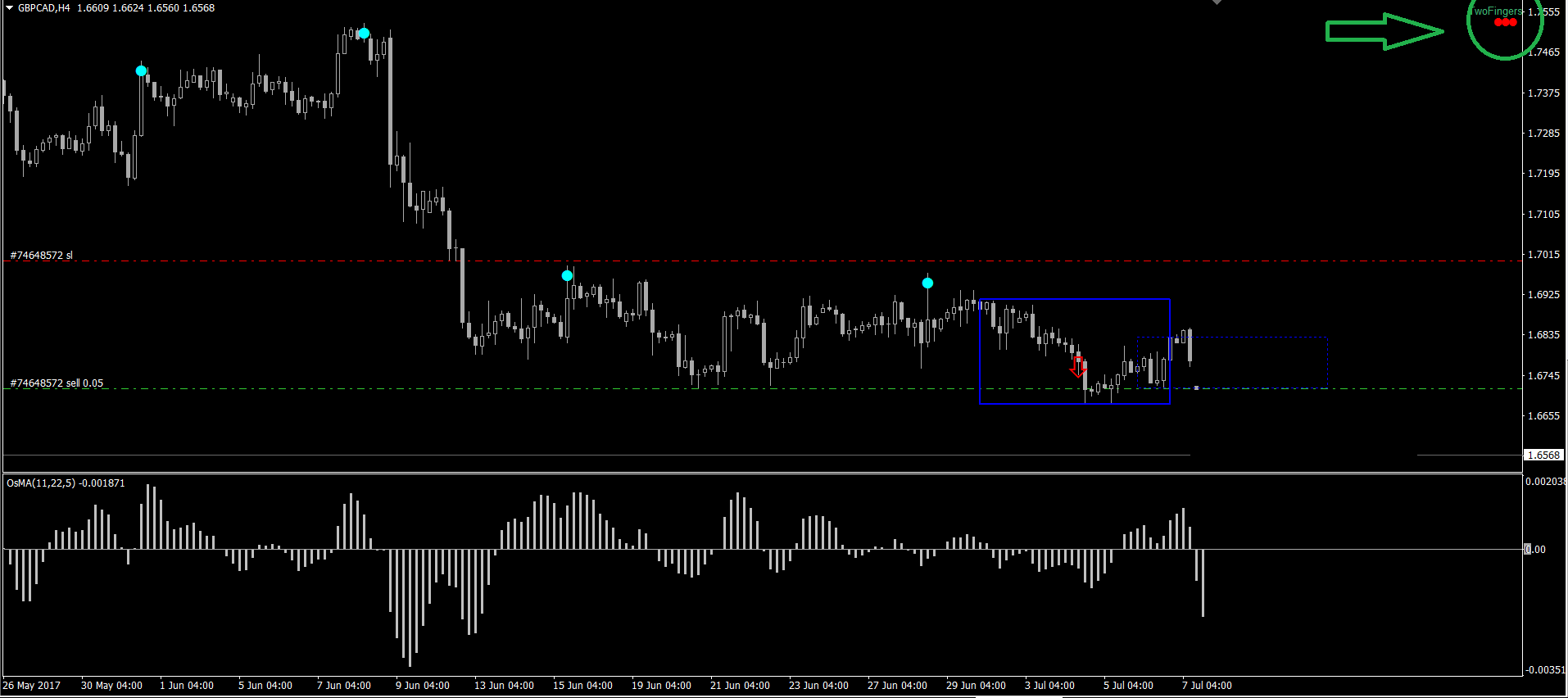Click the gray chart shift triangle at top
This screenshot has height=698, width=1568.
(1217, 2)
